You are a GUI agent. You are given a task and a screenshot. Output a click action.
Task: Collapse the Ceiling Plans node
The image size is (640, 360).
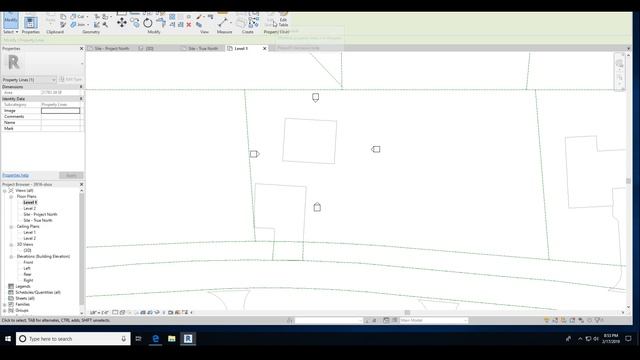point(11,227)
